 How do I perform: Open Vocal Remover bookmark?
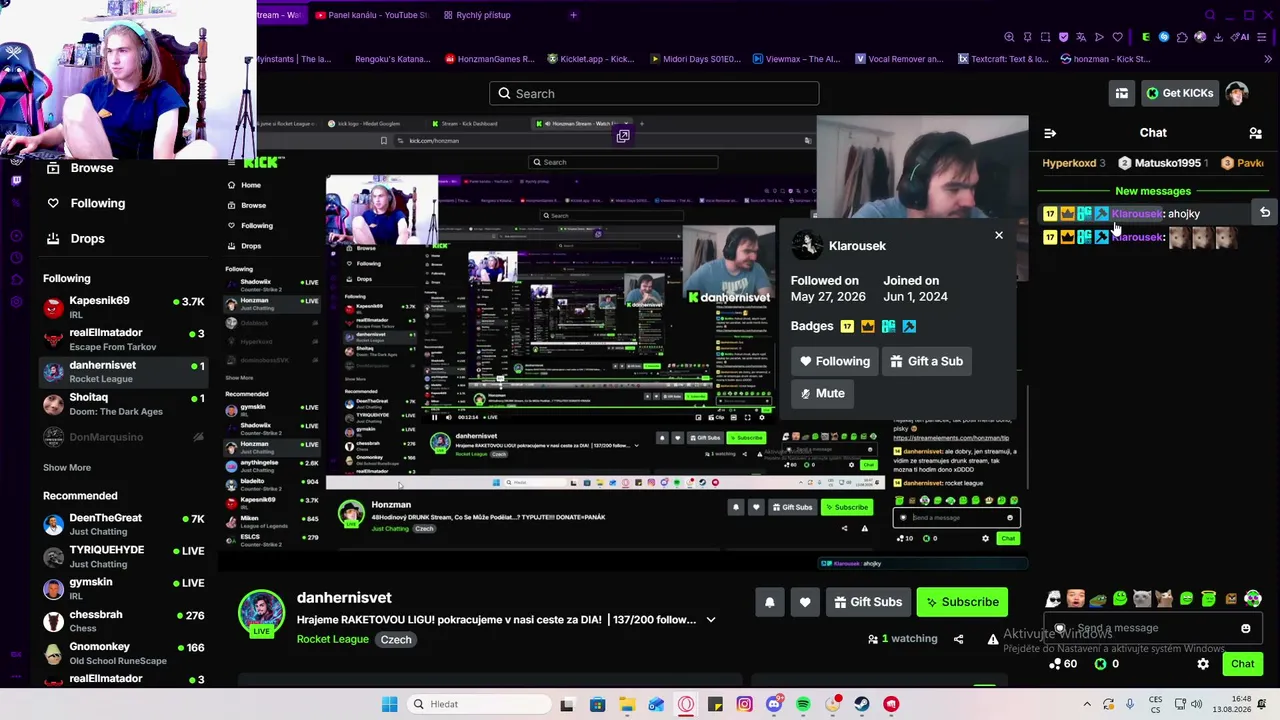[x=898, y=59]
